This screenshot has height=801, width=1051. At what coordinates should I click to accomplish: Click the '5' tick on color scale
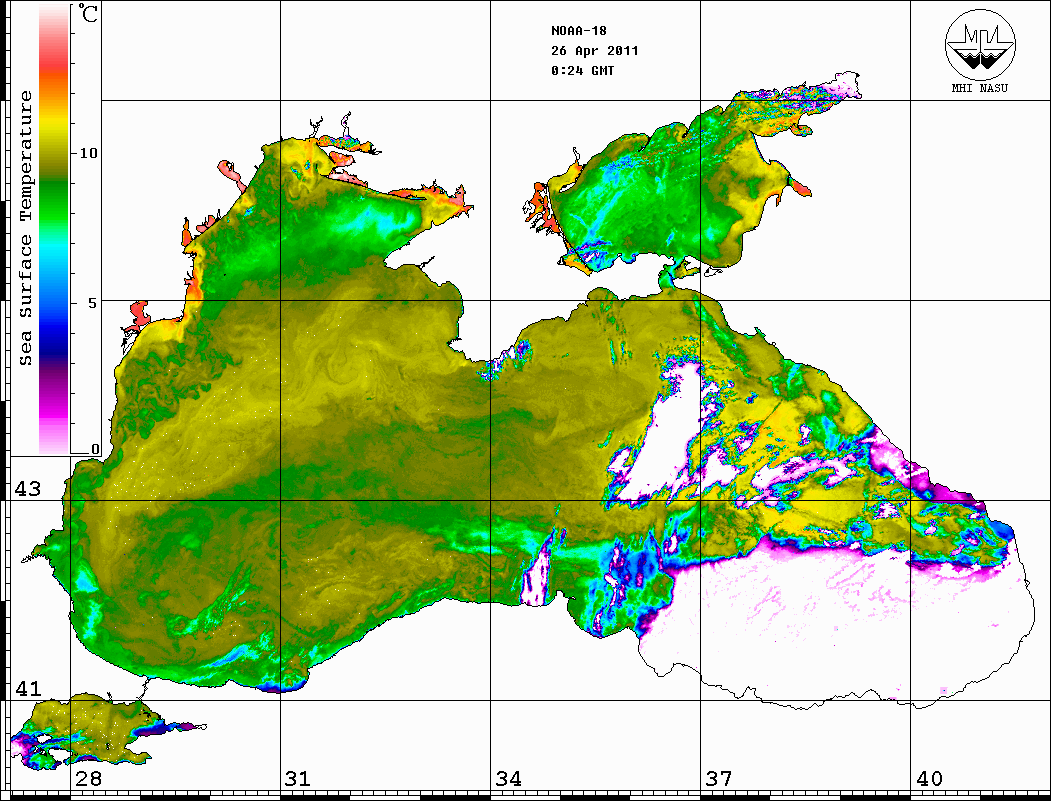(93, 303)
